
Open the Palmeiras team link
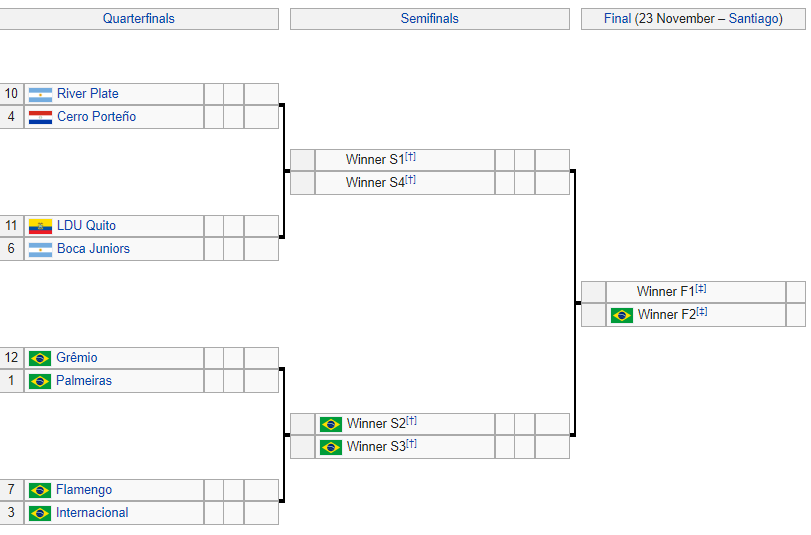[84, 381]
